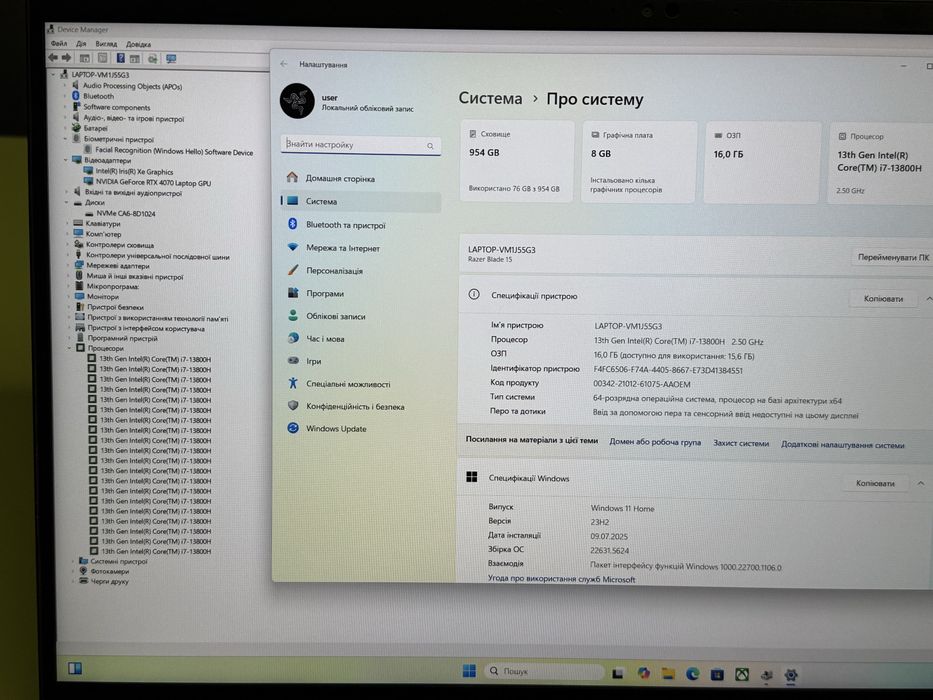Click the Scan for hardware changes monitor icon

[171, 58]
